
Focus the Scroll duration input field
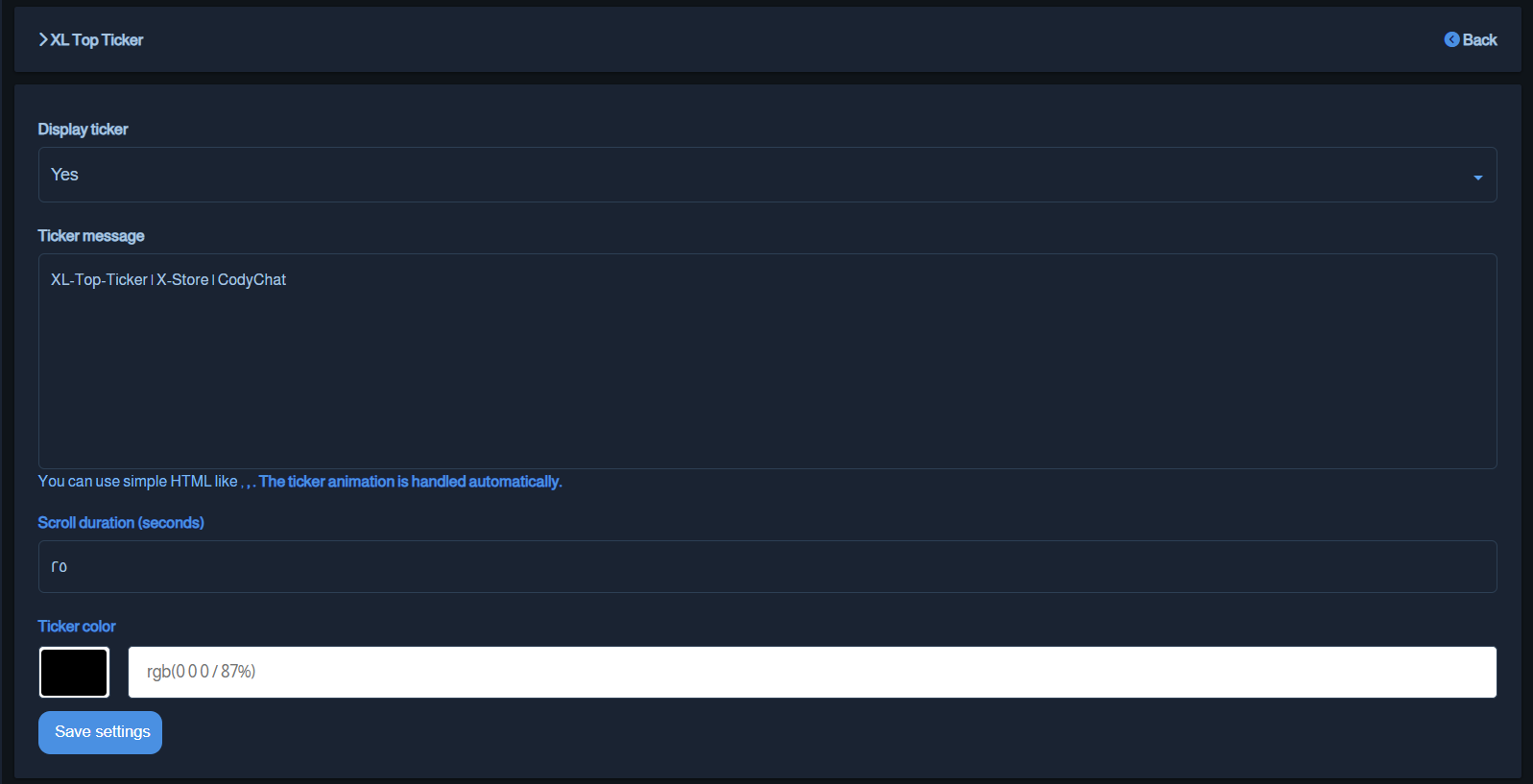click(766, 566)
